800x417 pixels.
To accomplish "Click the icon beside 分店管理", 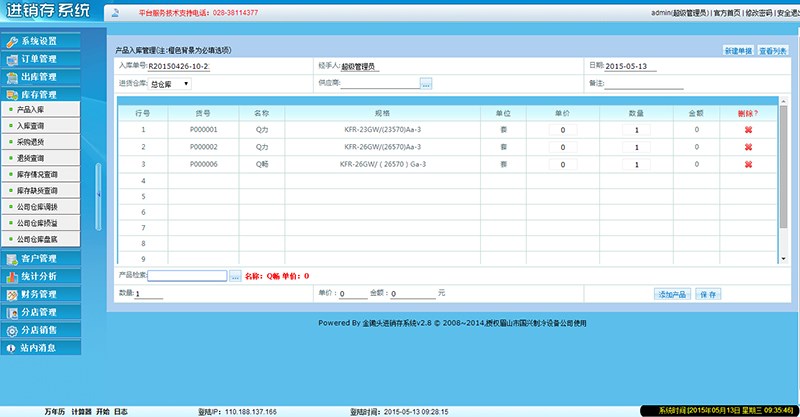I will [11, 312].
